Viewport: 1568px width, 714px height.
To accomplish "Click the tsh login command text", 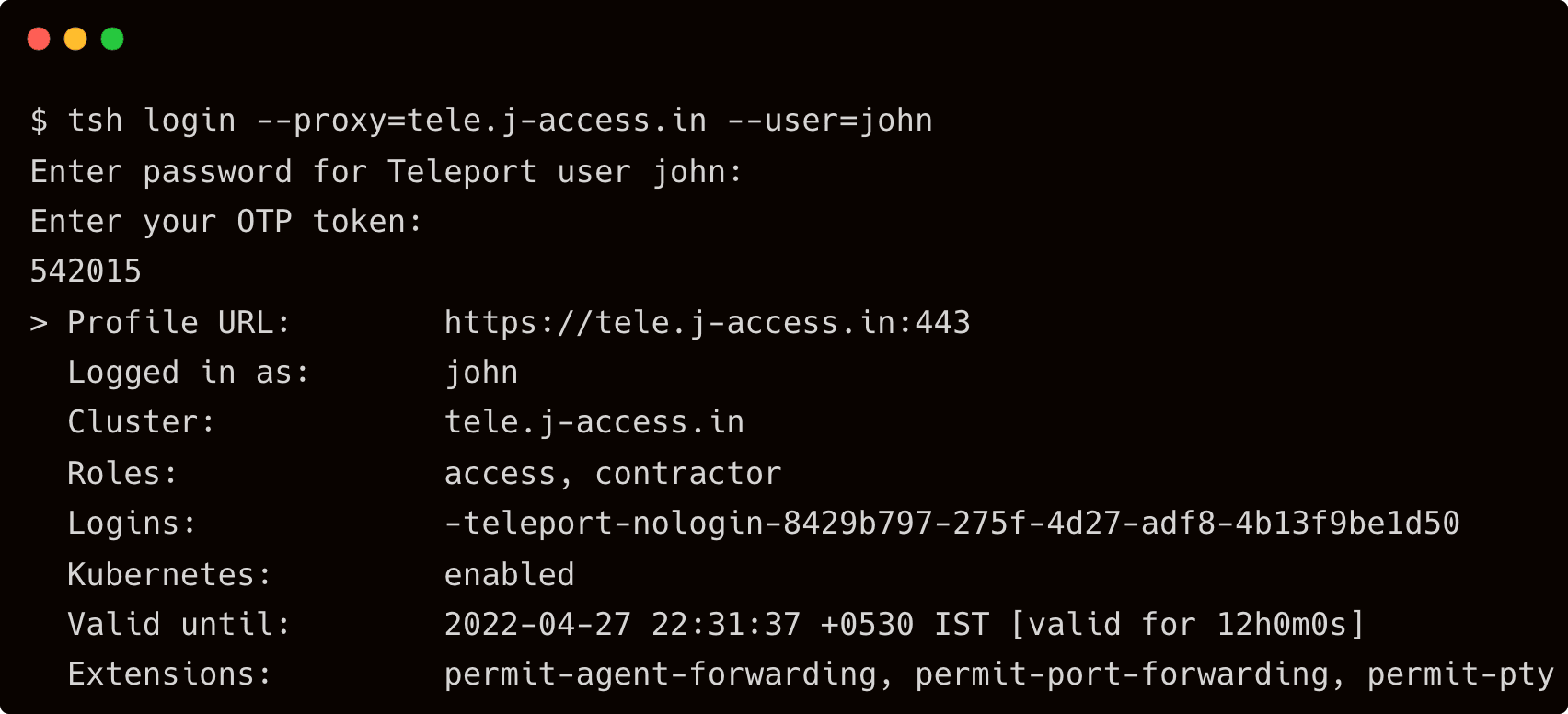I will [153, 120].
